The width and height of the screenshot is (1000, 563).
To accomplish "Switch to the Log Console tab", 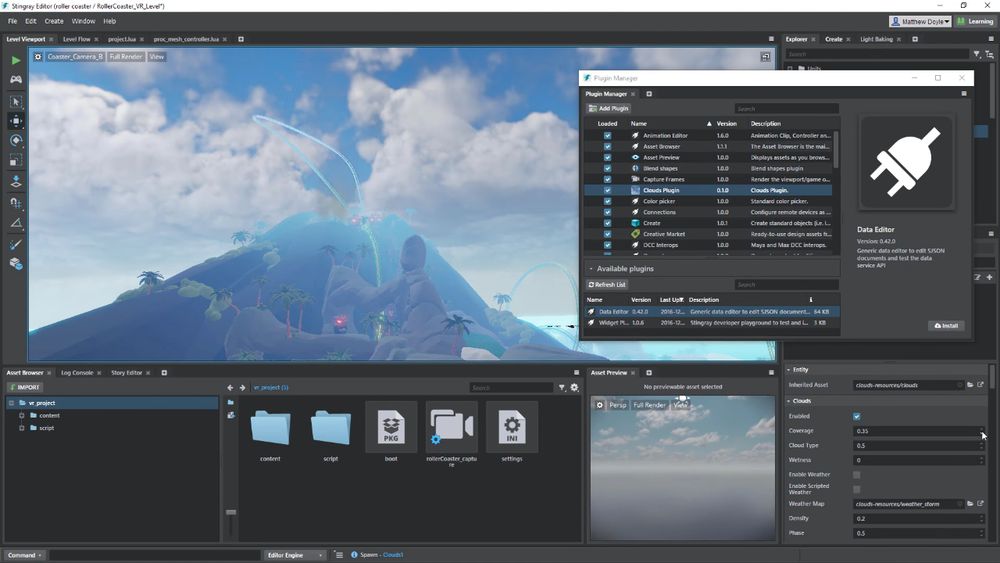I will tap(77, 373).
